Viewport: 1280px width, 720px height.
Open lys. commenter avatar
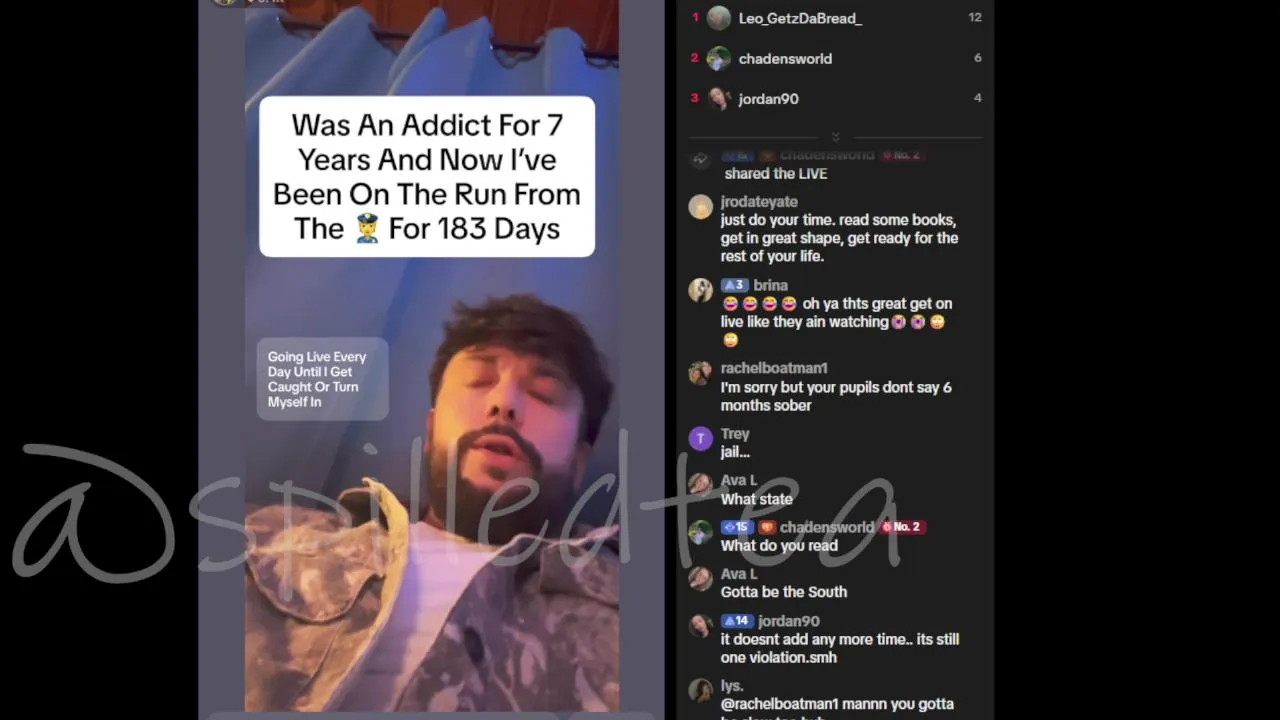pyautogui.click(x=701, y=691)
